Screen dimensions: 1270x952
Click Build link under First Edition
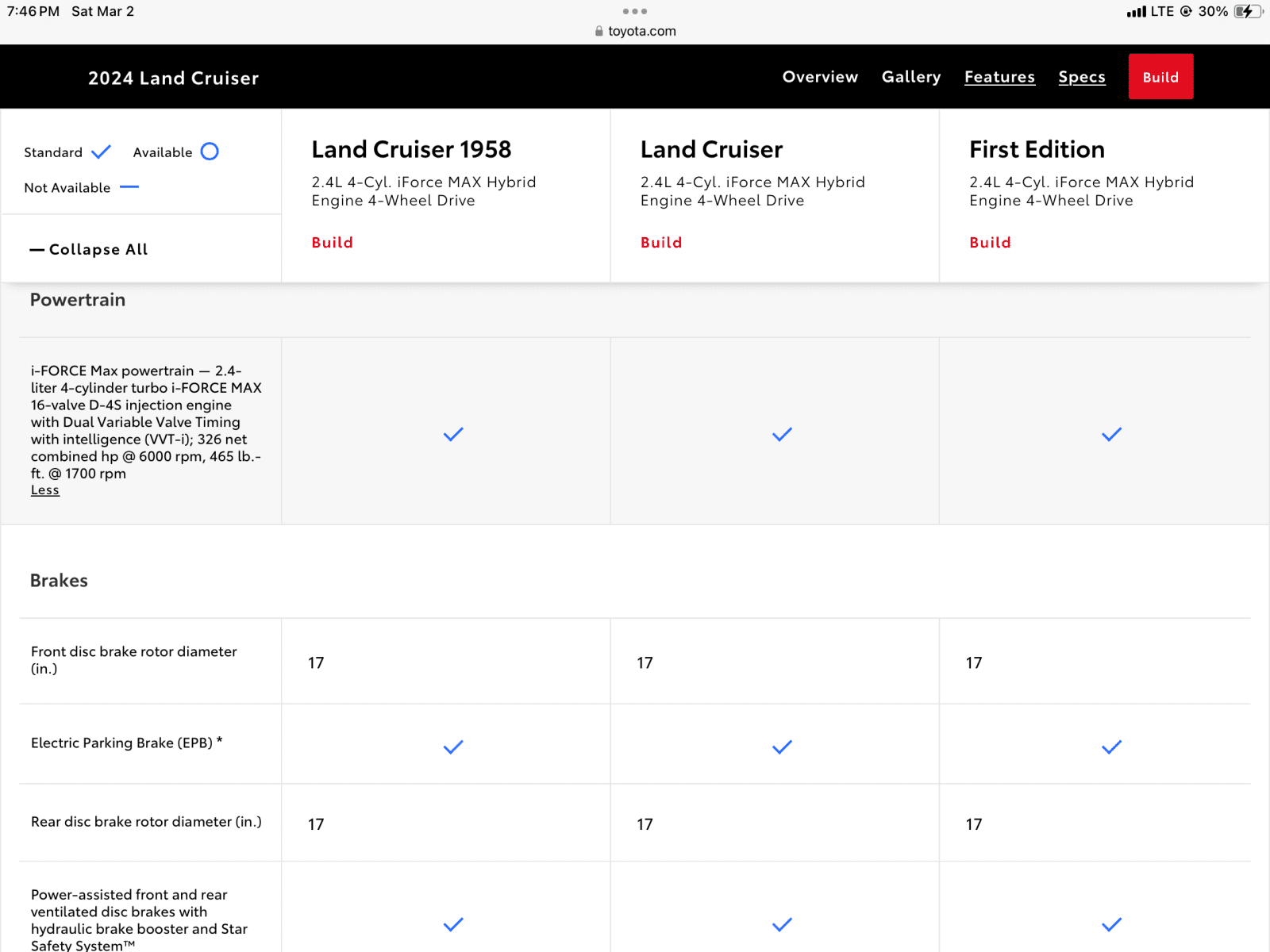click(990, 243)
